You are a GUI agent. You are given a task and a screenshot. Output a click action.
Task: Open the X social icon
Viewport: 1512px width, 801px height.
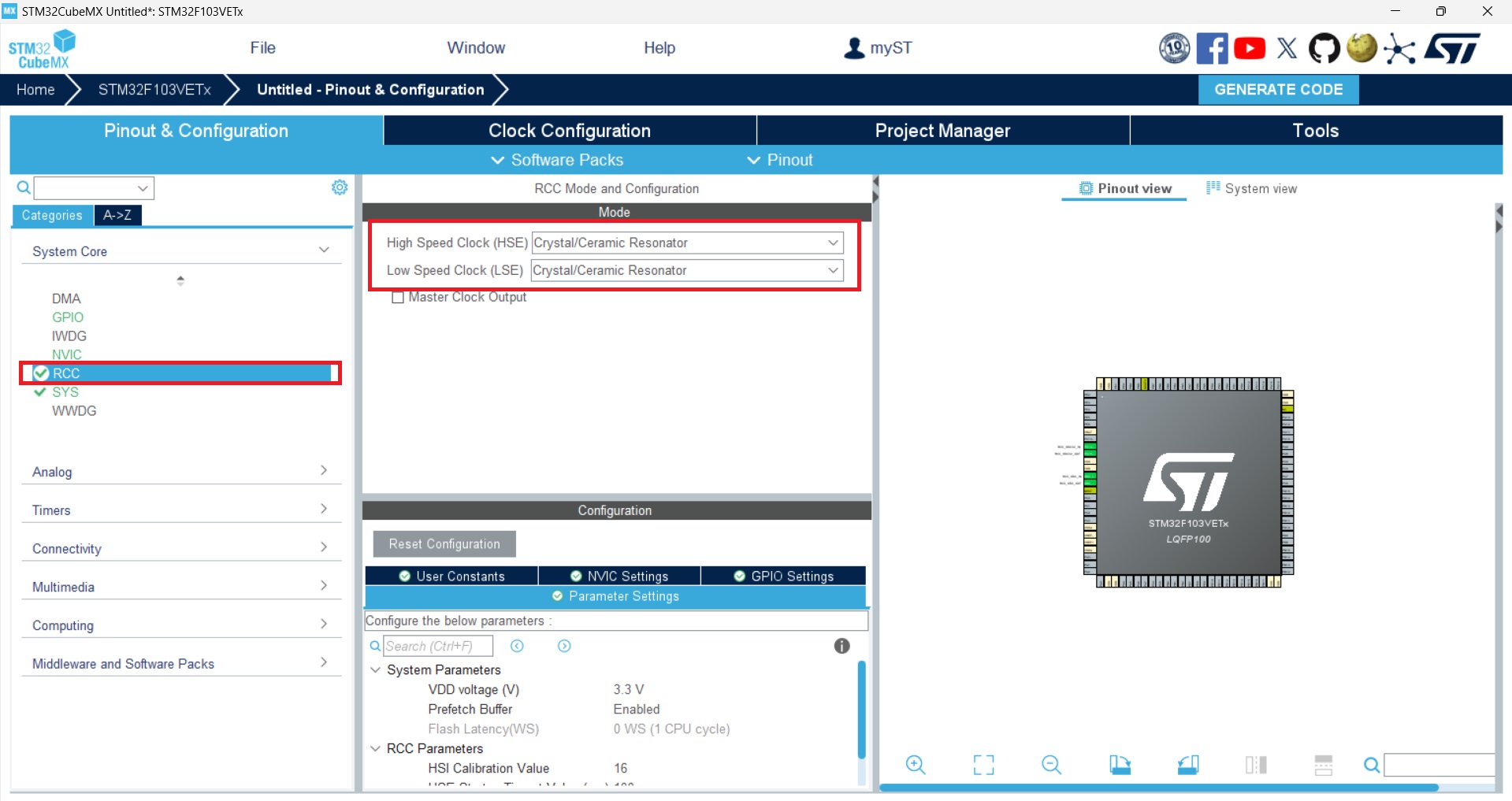1287,48
